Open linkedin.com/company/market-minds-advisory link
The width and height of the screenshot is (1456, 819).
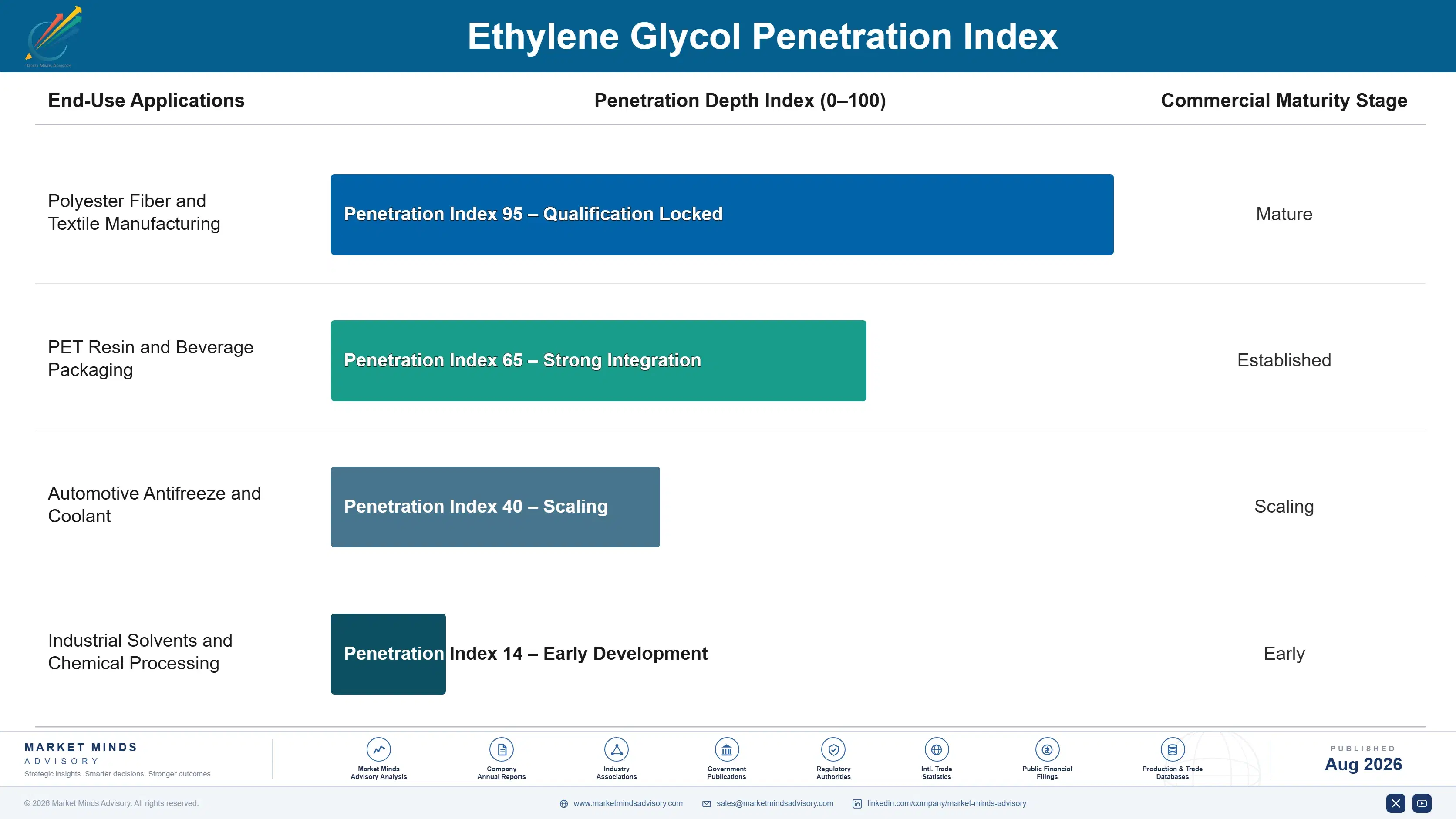click(947, 803)
